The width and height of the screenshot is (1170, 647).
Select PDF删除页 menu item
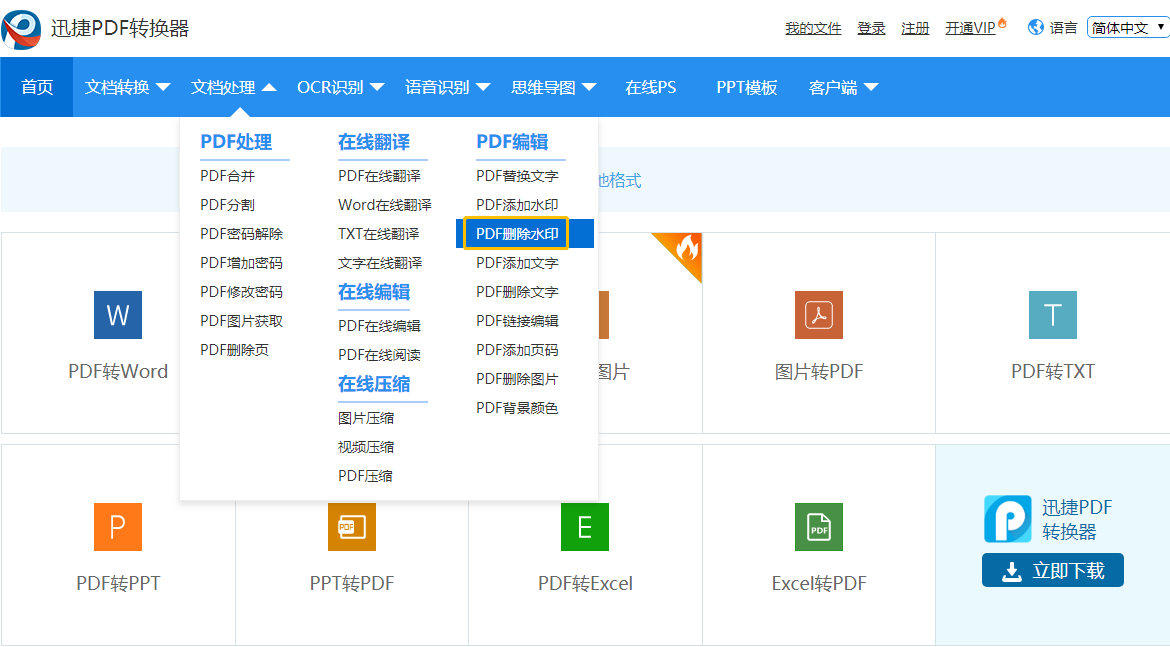coord(234,350)
